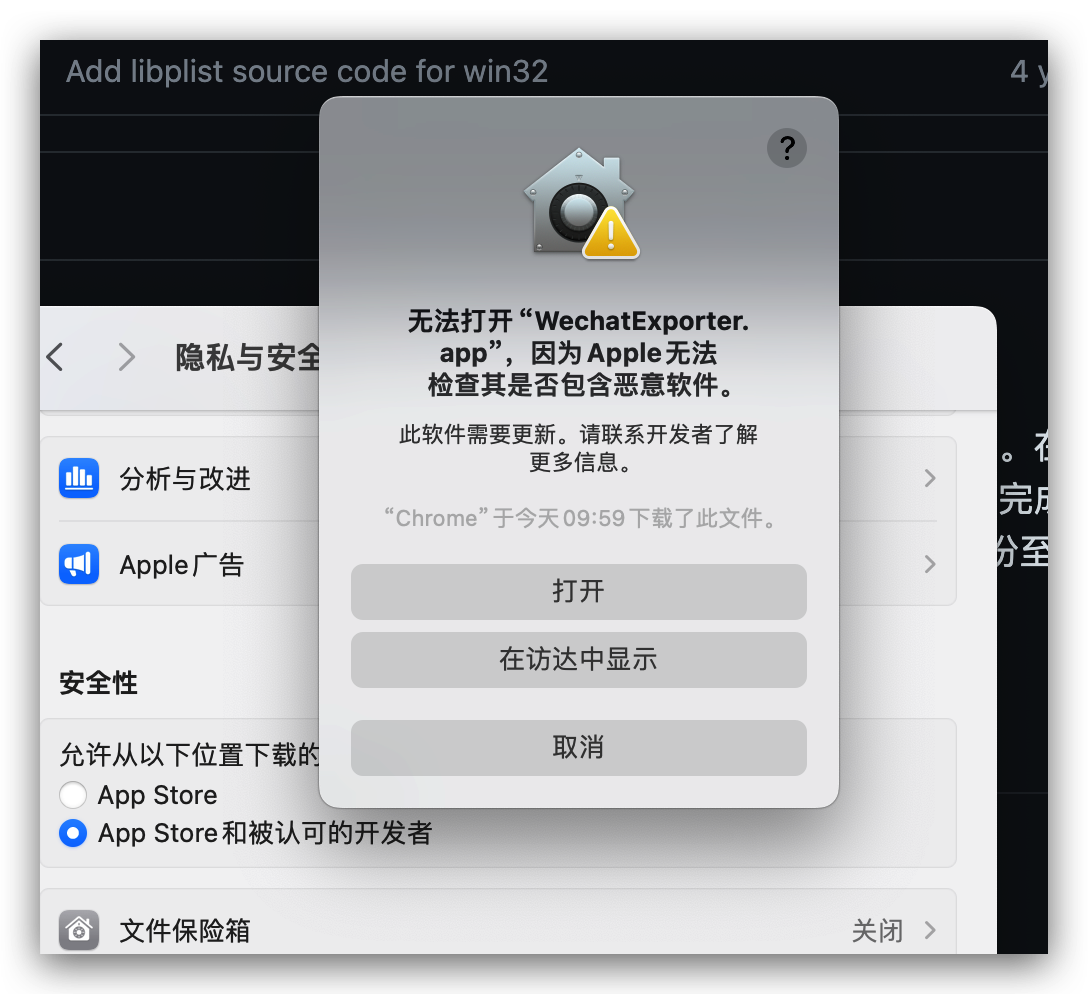This screenshot has width=1088, height=994.
Task: Open the 分析与改进 icon in settings
Action: 78,479
